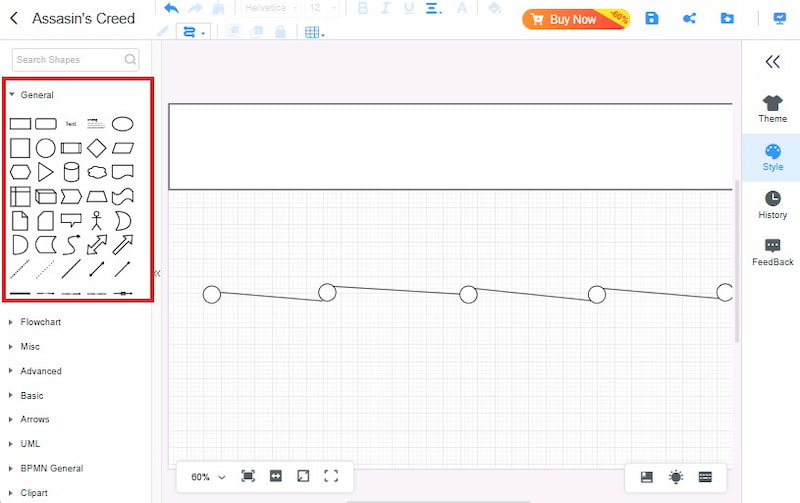Undo the last action

point(171,8)
